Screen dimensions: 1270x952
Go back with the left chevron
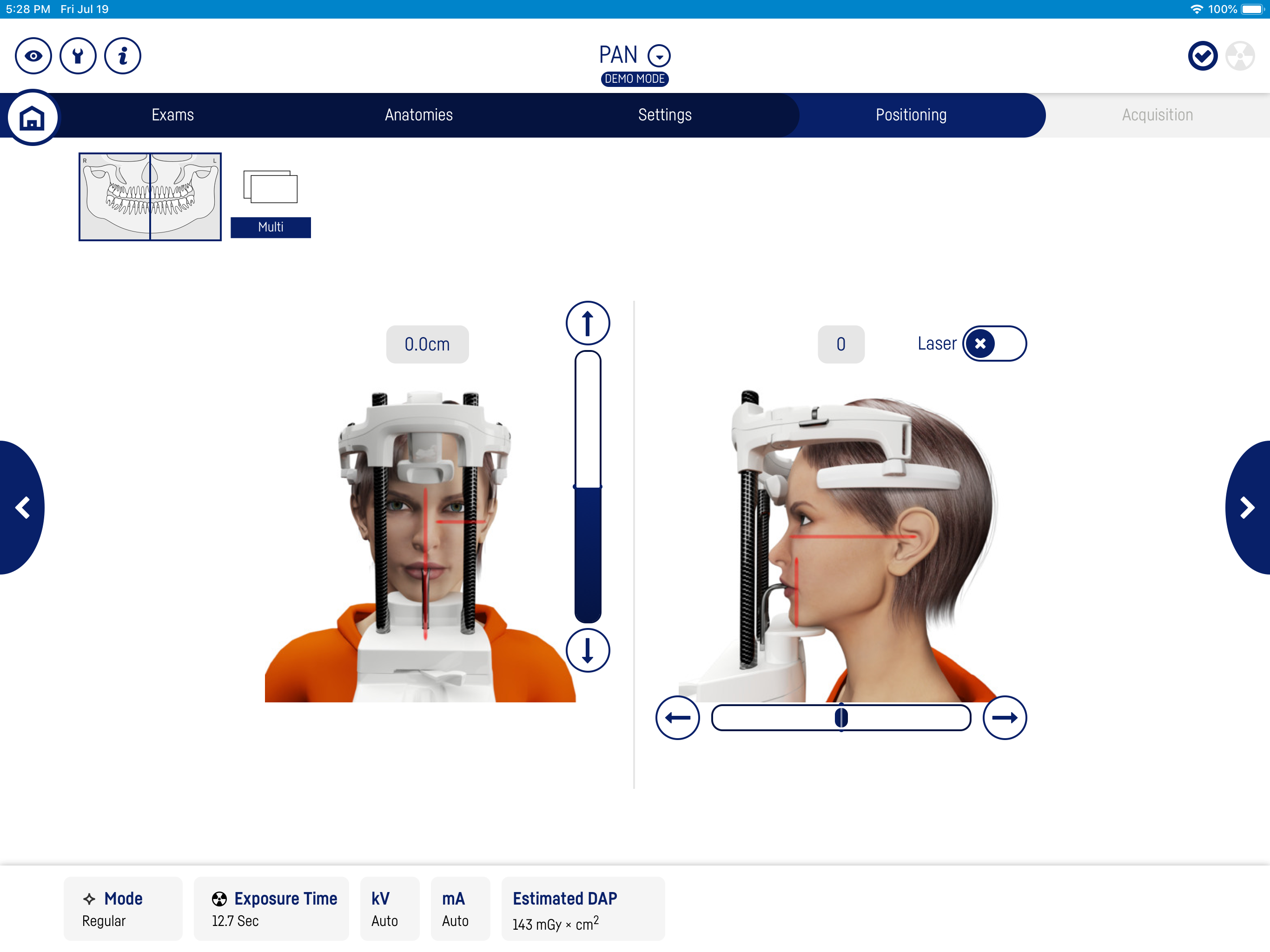point(22,508)
